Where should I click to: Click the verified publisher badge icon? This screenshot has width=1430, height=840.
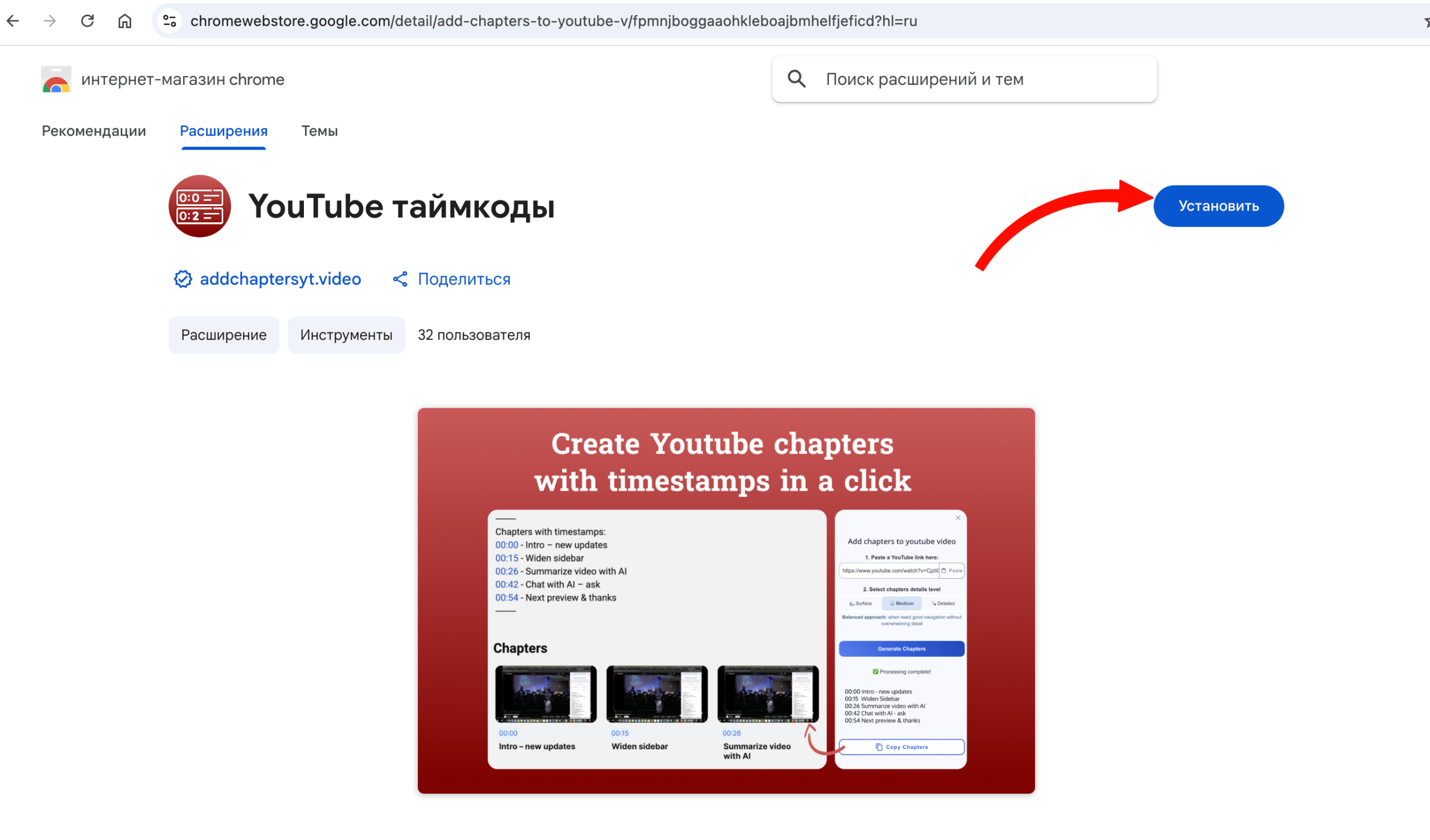pos(182,279)
